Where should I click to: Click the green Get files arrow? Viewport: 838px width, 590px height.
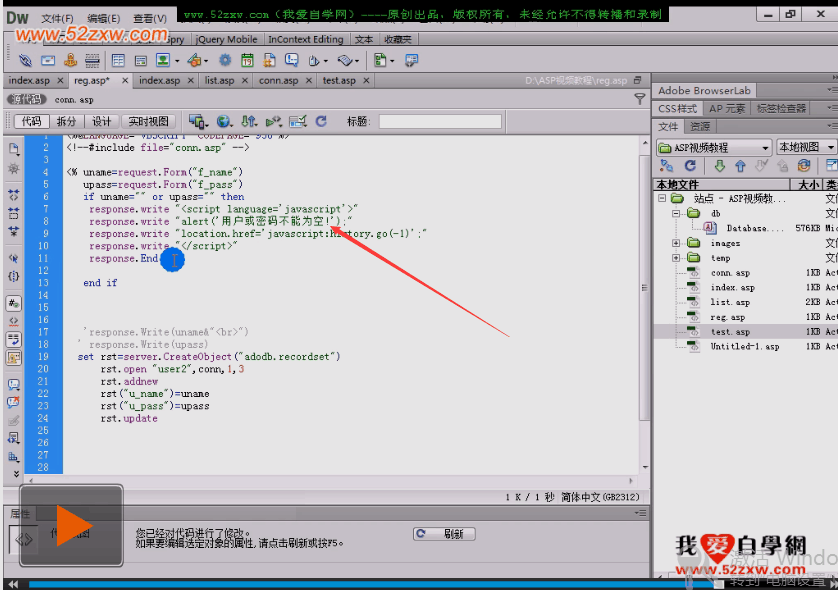[718, 166]
